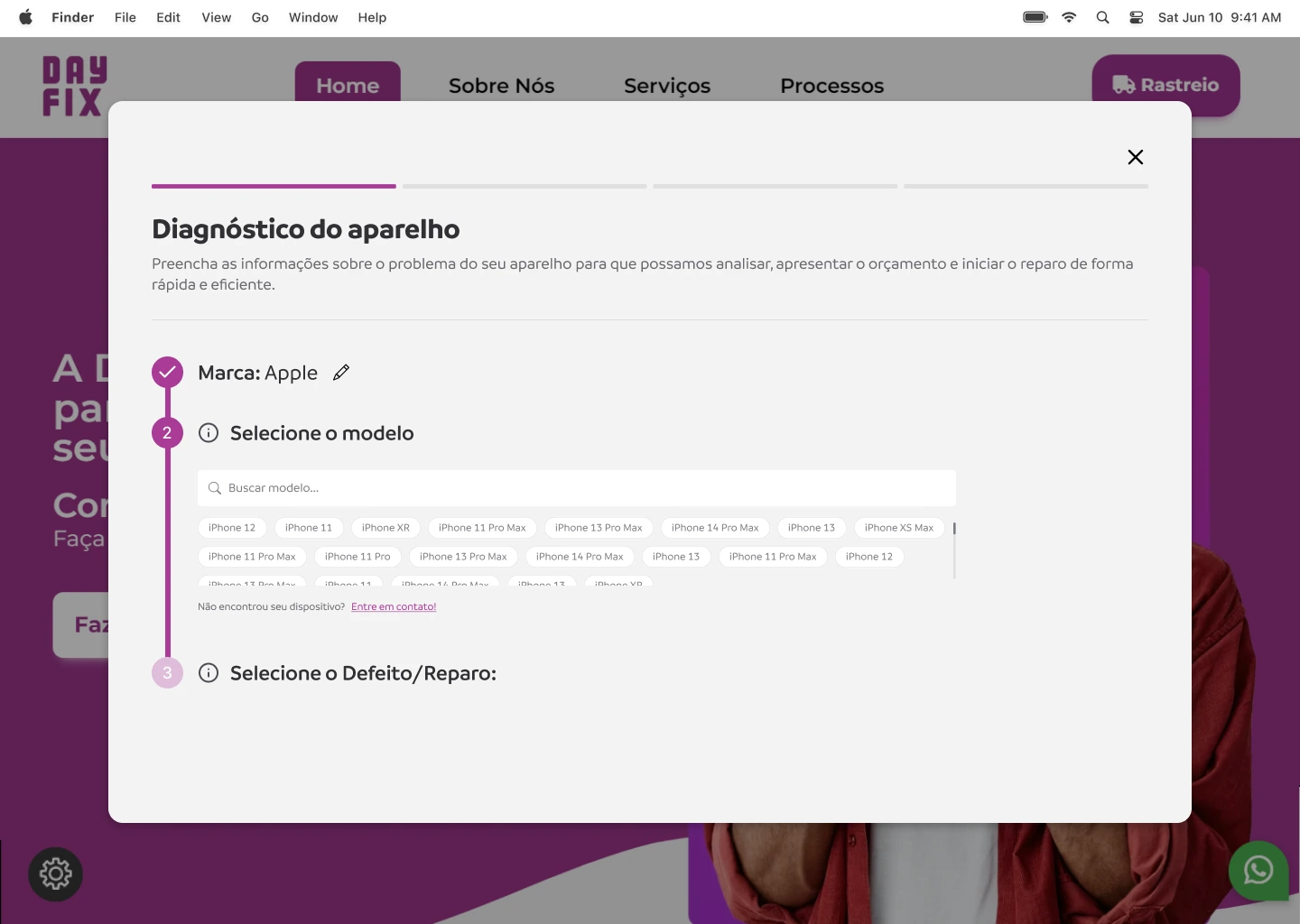Pick the iPhone 12 chip beside iPhone 11
1300x924 pixels.
click(232, 528)
